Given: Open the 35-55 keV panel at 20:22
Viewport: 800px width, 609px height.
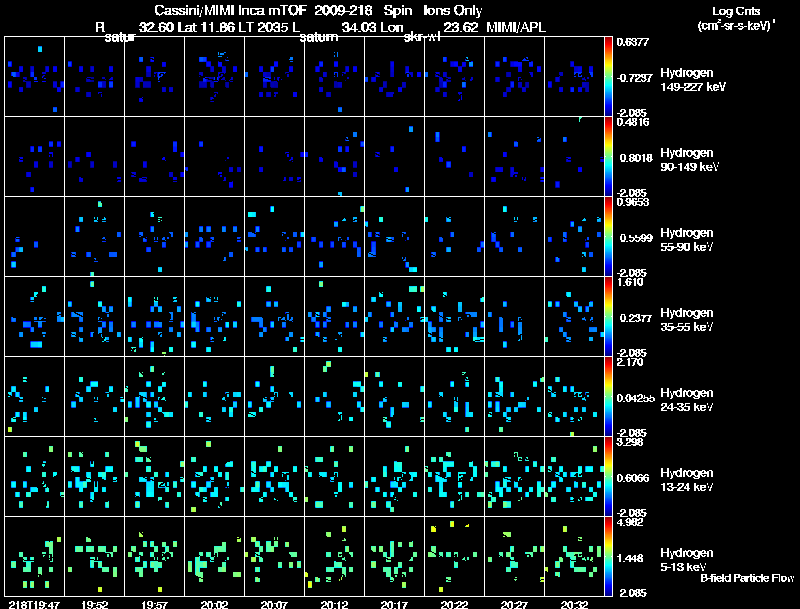Looking at the screenshot, I should [455, 316].
